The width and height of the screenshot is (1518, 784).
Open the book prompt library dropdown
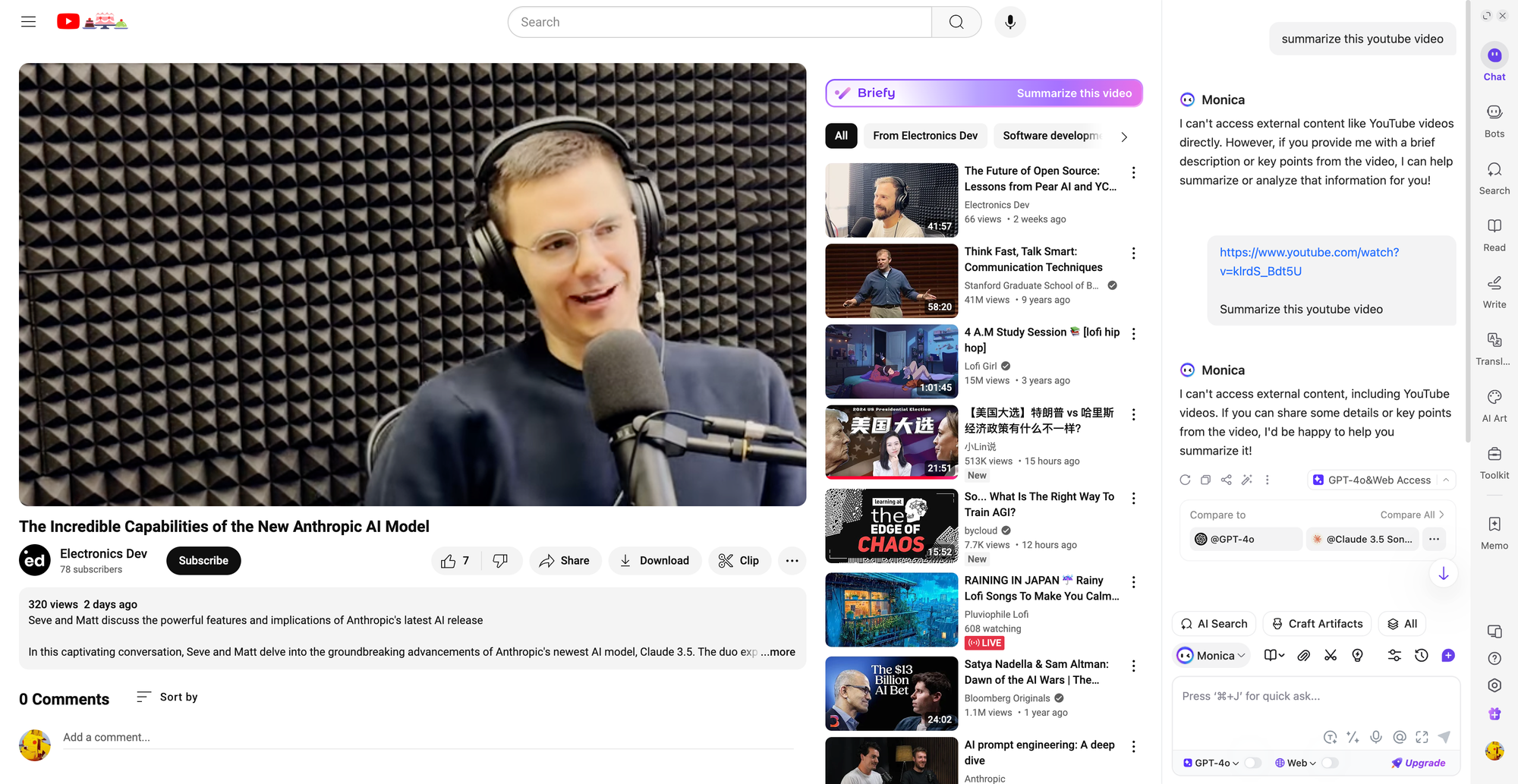pos(1274,656)
